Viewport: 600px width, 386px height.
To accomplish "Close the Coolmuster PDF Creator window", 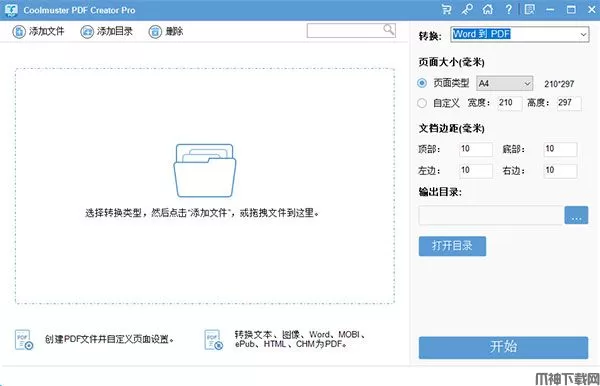I will click(x=592, y=10).
